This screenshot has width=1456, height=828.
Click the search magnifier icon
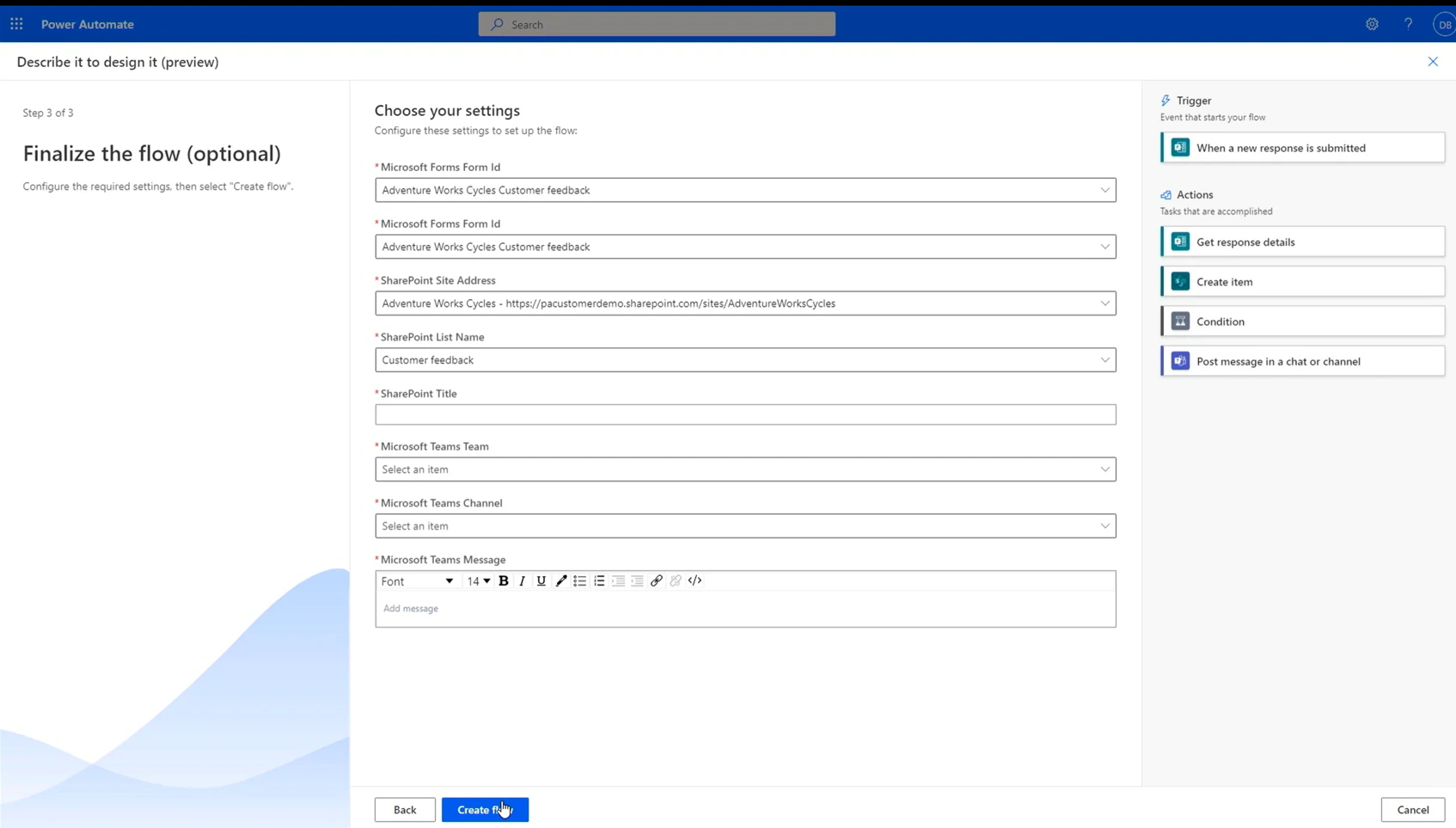497,24
